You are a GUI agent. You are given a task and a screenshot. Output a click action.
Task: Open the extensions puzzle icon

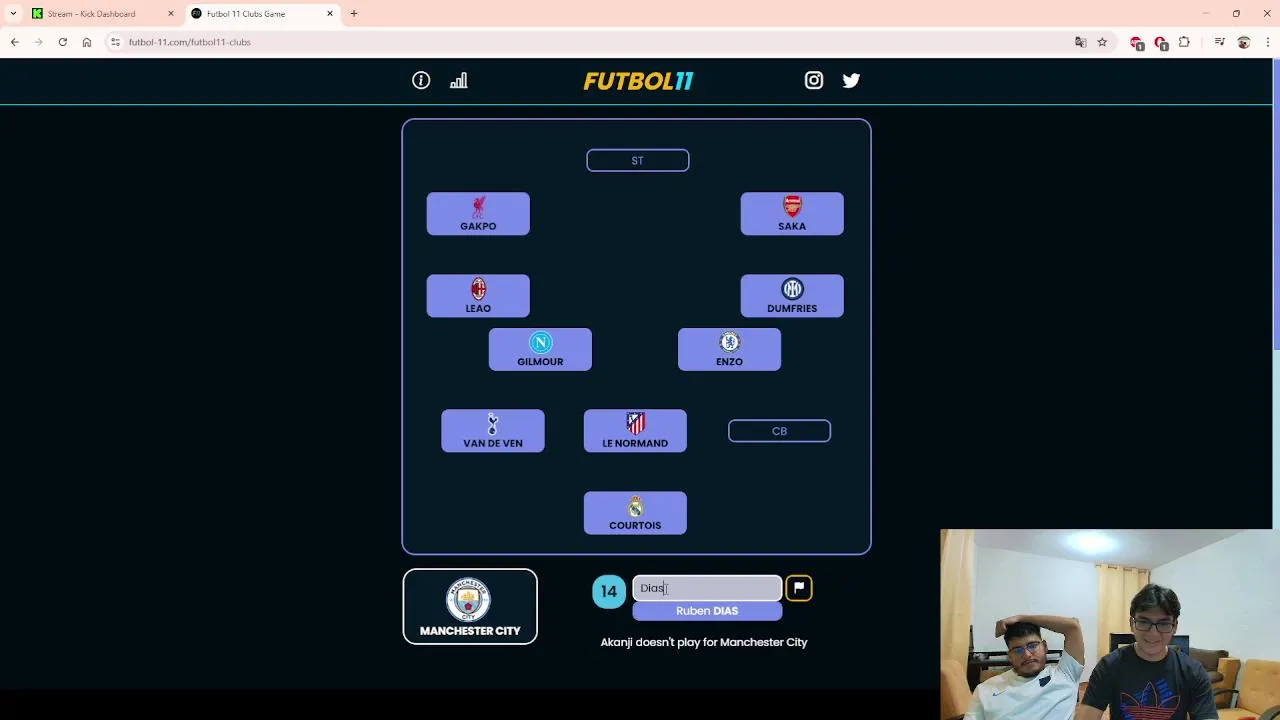1185,42
